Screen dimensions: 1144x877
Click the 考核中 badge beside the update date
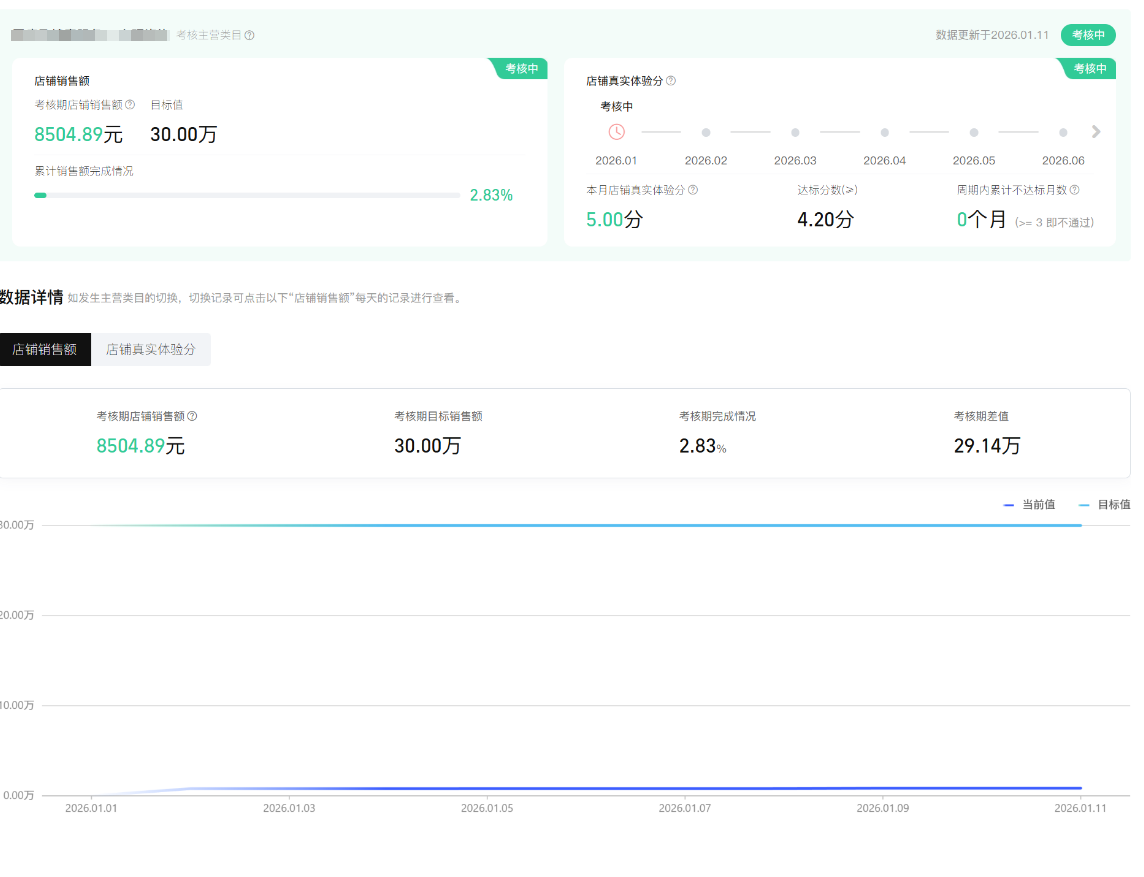click(1088, 35)
